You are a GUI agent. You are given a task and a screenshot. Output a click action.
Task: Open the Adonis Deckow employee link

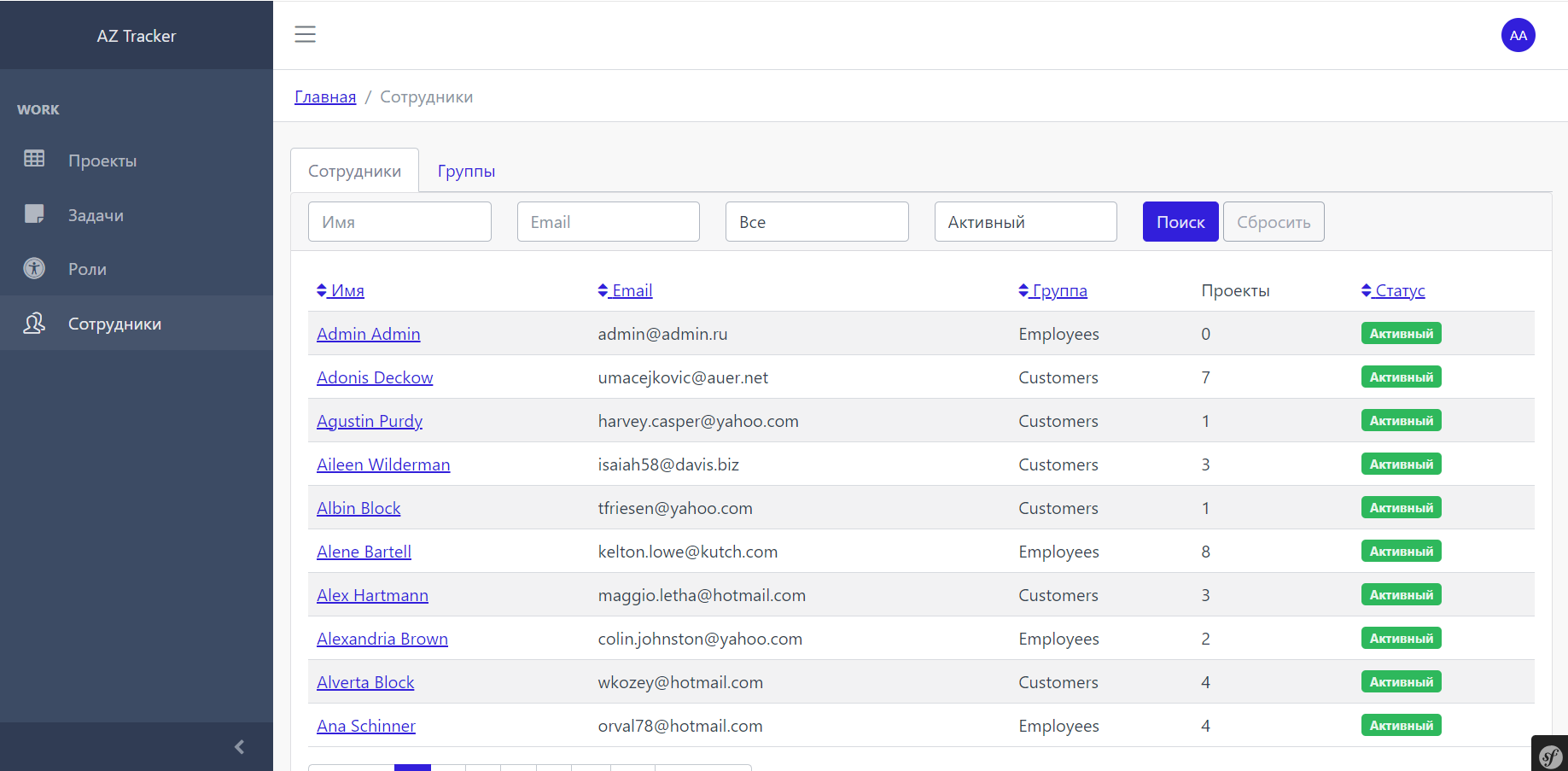click(x=375, y=377)
